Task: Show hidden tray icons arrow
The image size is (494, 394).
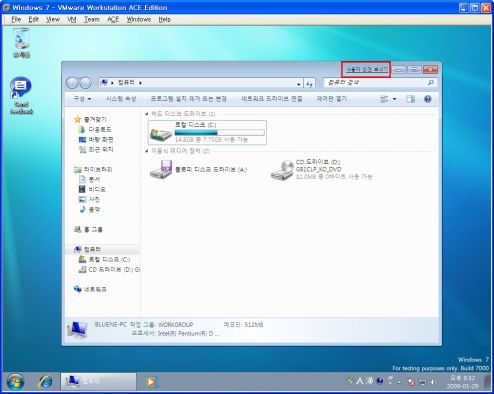Action: point(399,382)
